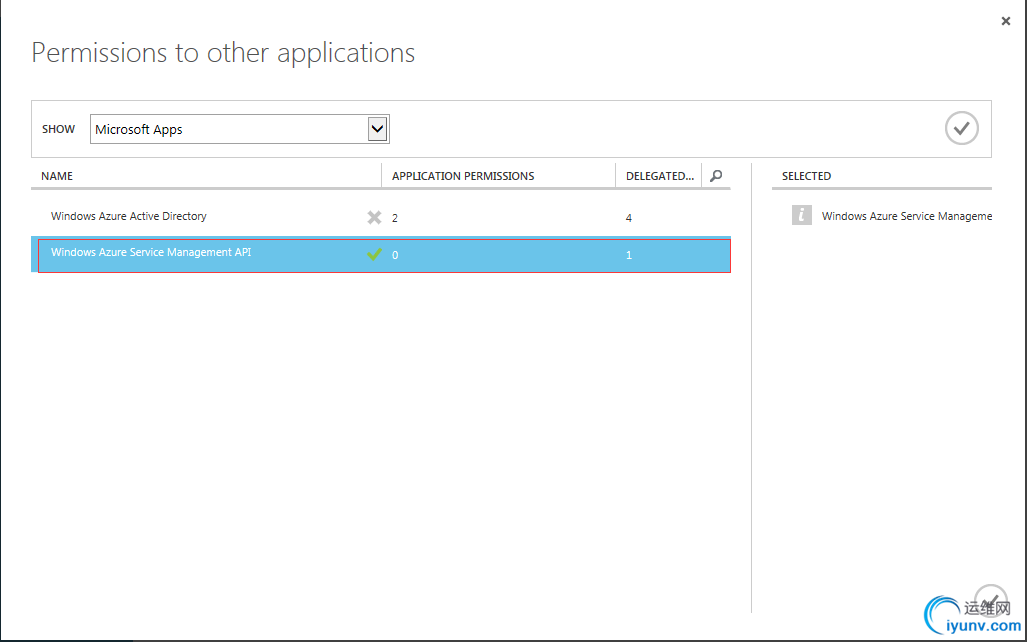Click the DELEGATED column header
This screenshot has width=1027, height=642.
660,176
